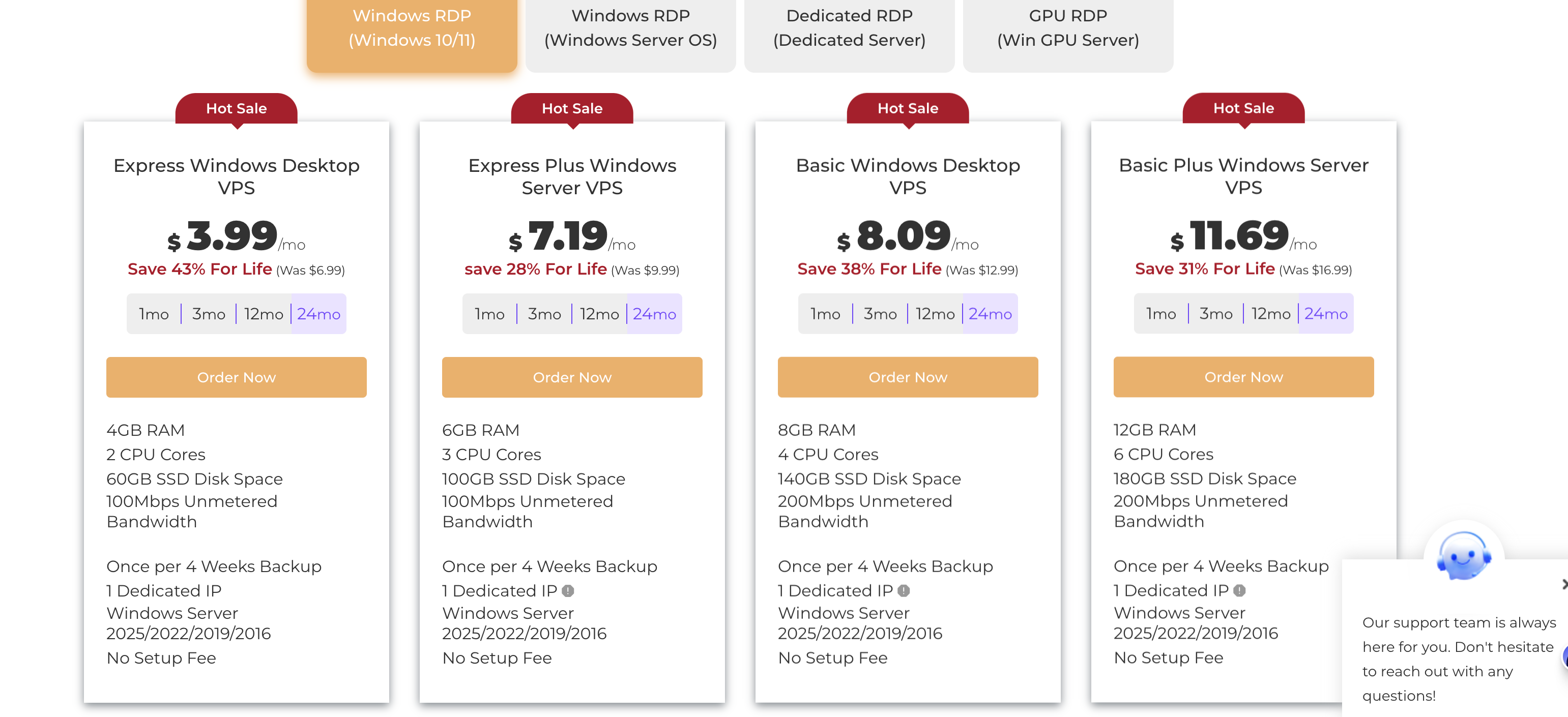Click the Hot Sale badge on Express Windows Desktop VPS
The width and height of the screenshot is (1568, 717).
[x=236, y=108]
